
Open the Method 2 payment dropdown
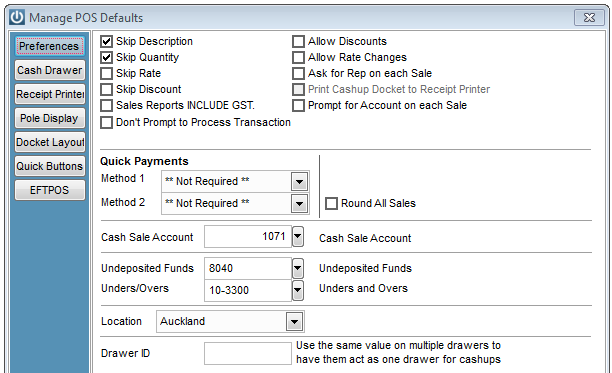(299, 204)
